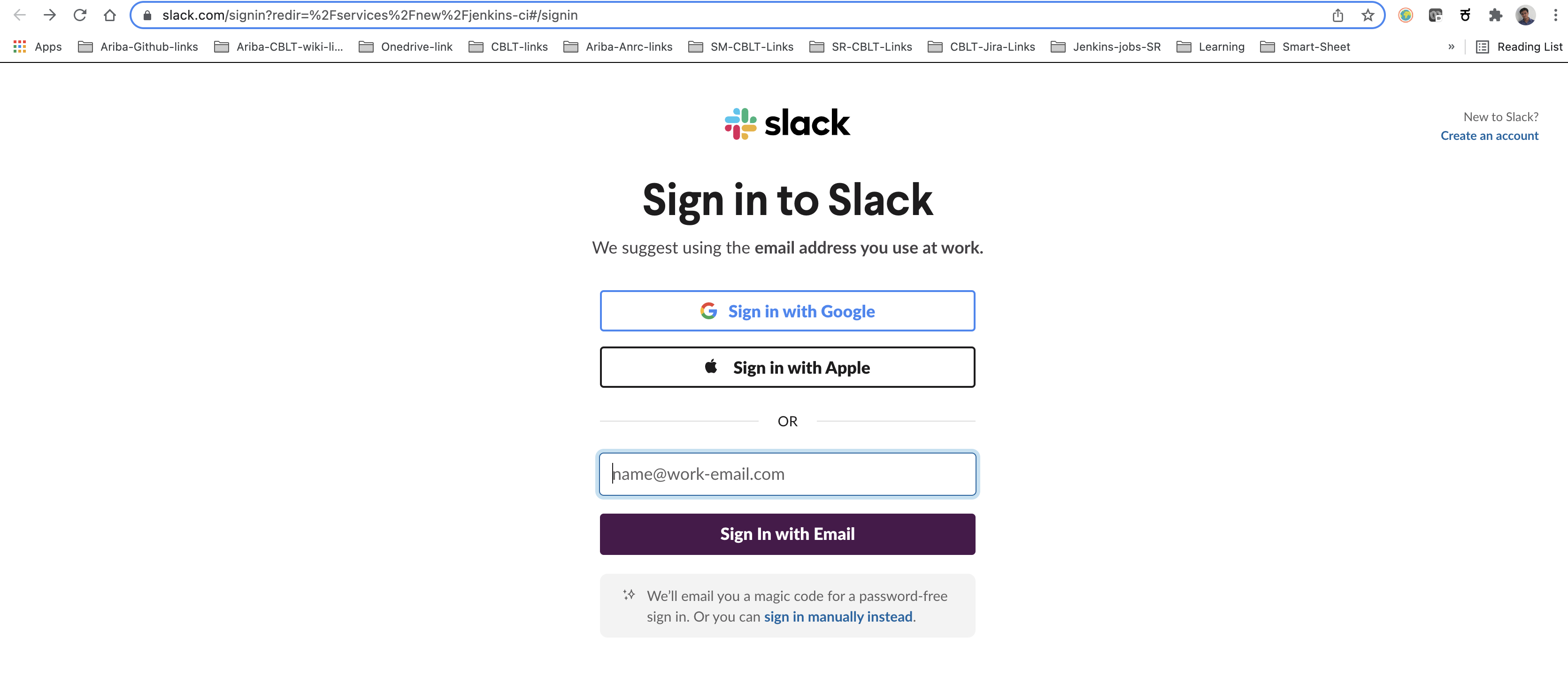1568x677 pixels.
Task: Go forward using the forward arrow
Action: click(50, 15)
